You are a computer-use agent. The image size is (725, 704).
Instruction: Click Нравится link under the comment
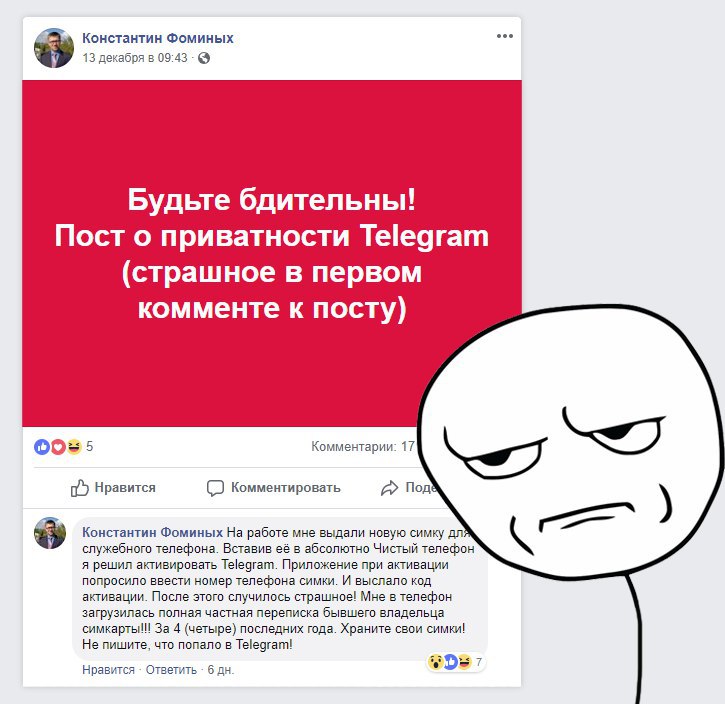pyautogui.click(x=108, y=670)
